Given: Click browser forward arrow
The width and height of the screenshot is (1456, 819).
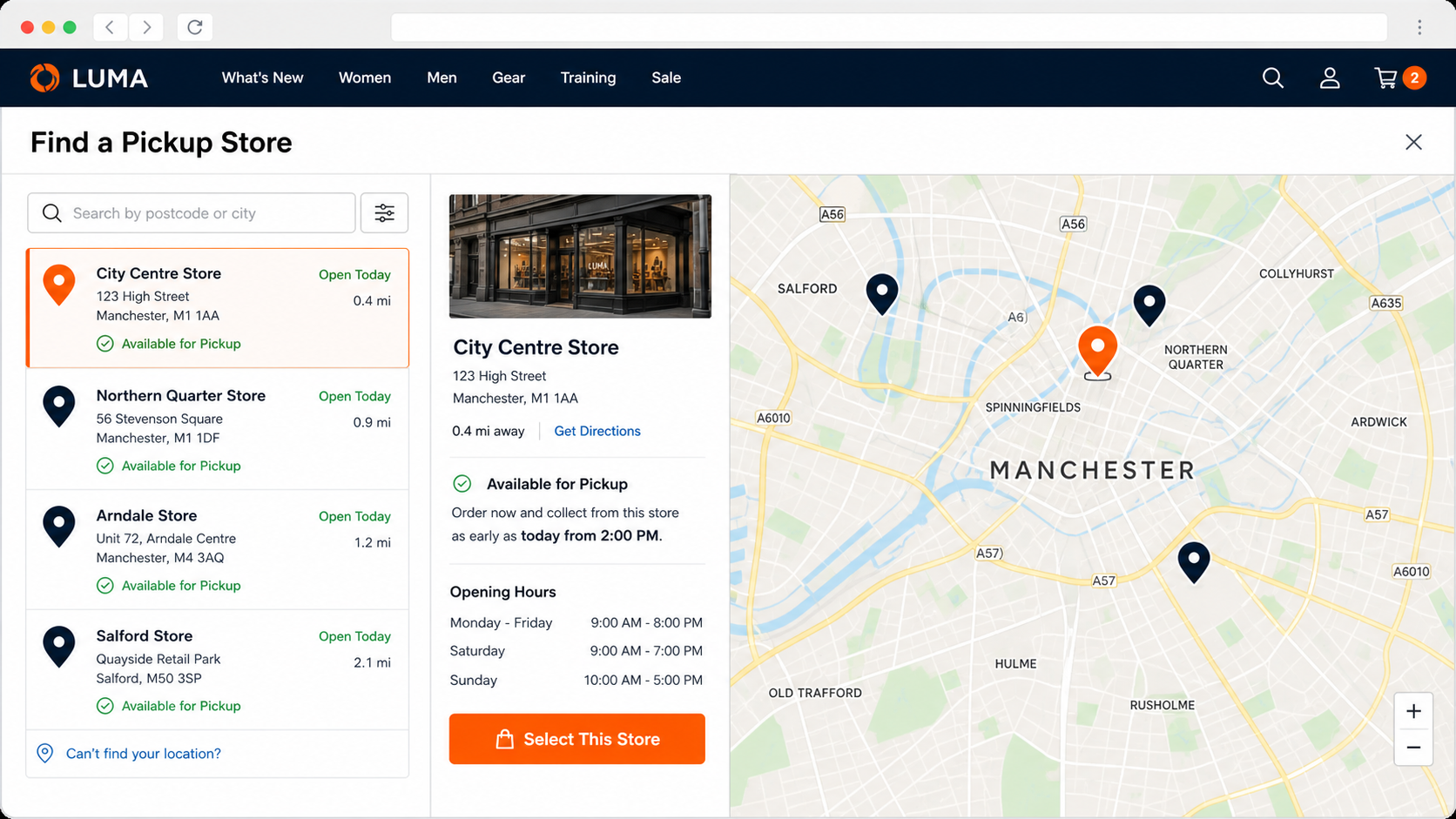Looking at the screenshot, I should (x=146, y=27).
